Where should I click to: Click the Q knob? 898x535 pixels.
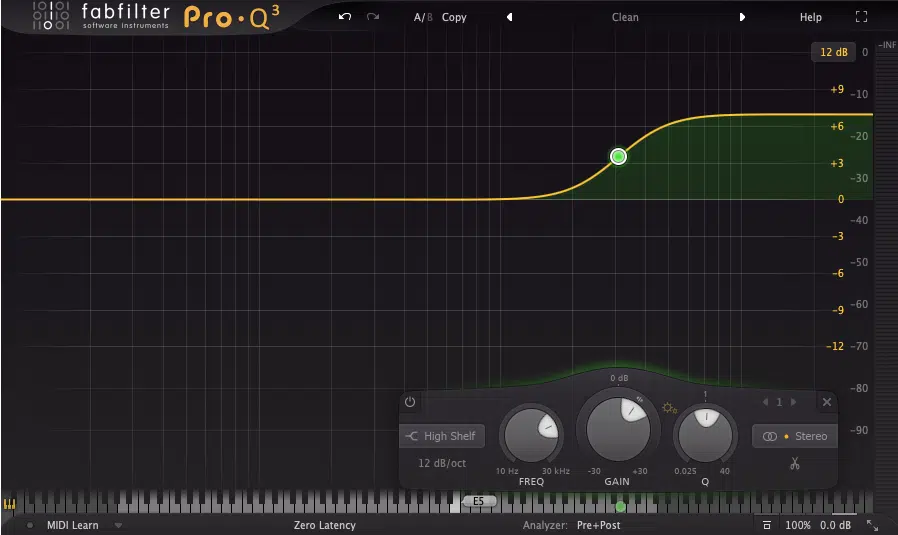click(x=705, y=435)
